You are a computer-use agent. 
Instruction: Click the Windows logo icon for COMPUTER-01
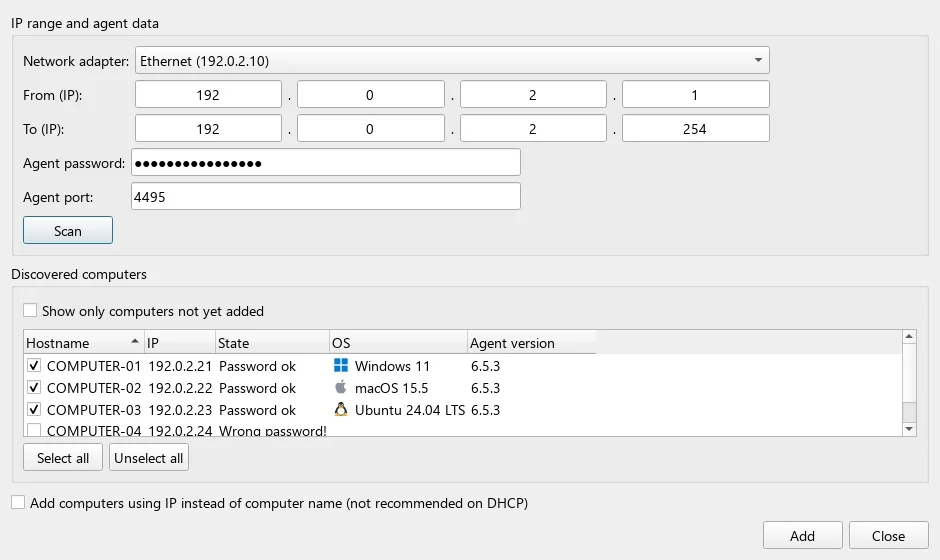(x=341, y=365)
